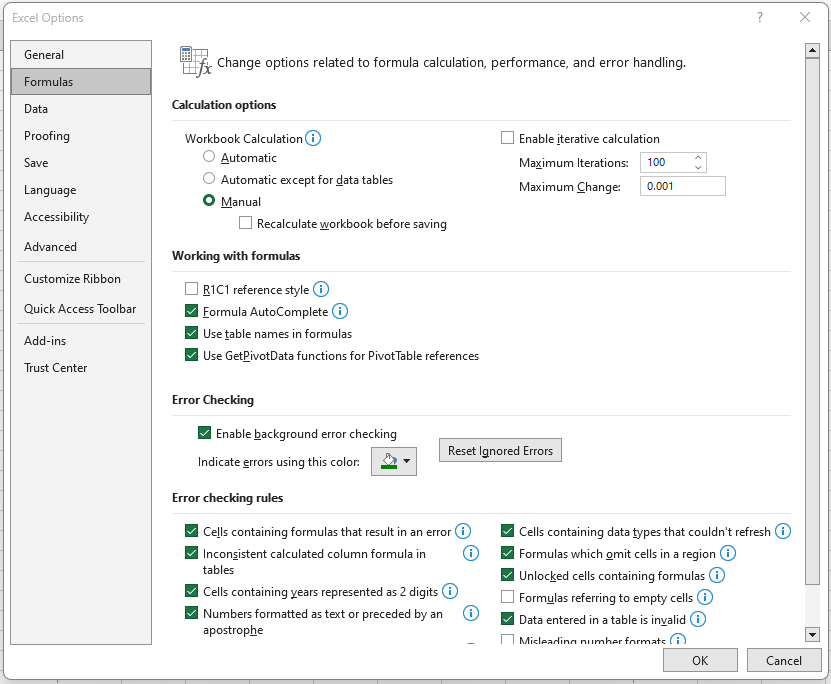Open the Trust Center category
Image resolution: width=831 pixels, height=684 pixels.
click(55, 368)
